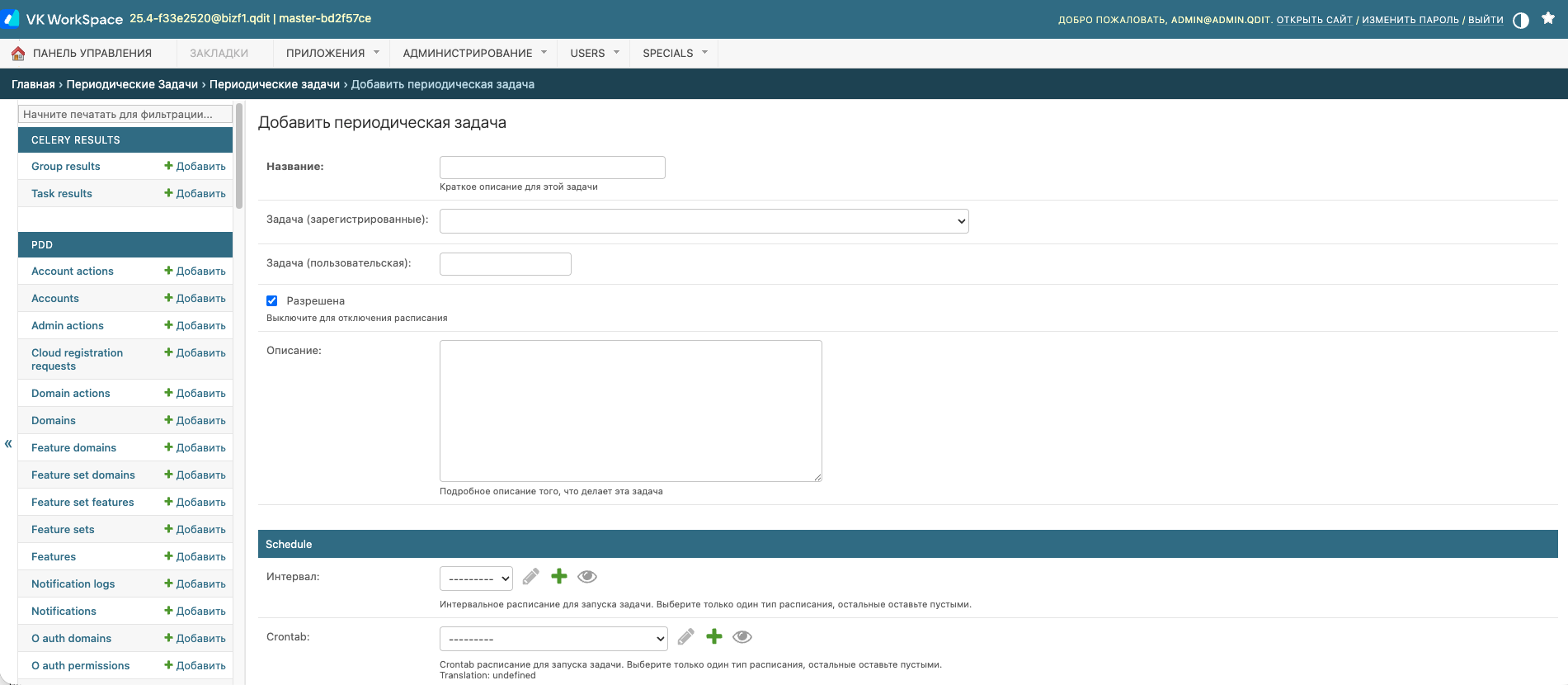This screenshot has width=1568, height=685.
Task: Collapse the sidebar with the double-chevron icon
Action: (8, 444)
